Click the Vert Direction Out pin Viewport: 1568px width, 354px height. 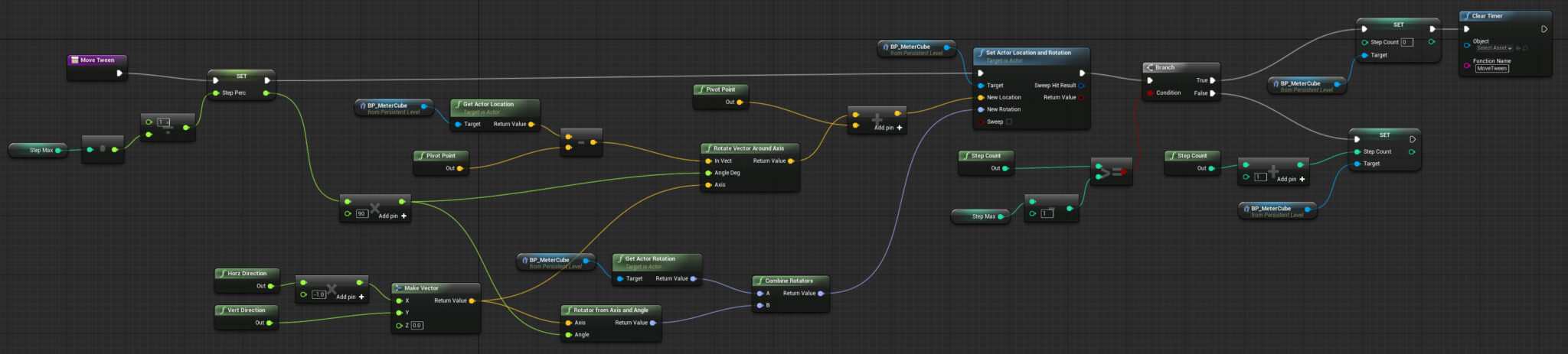(269, 323)
